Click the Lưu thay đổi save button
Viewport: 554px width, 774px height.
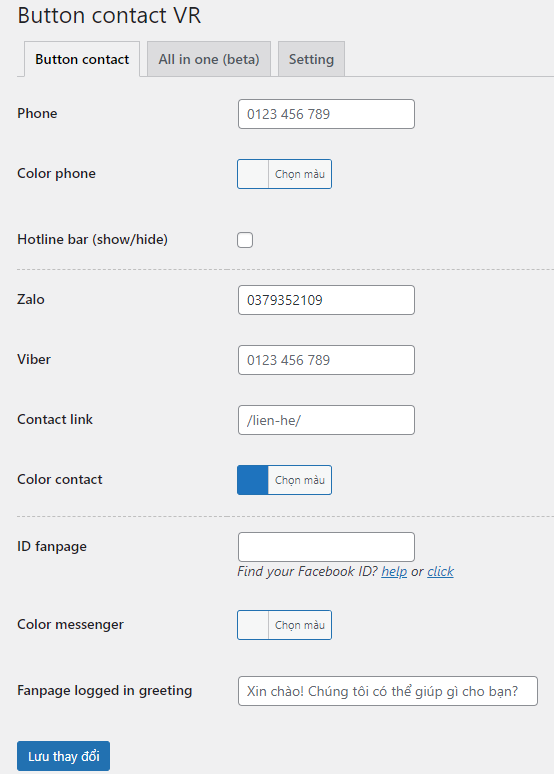click(x=64, y=756)
